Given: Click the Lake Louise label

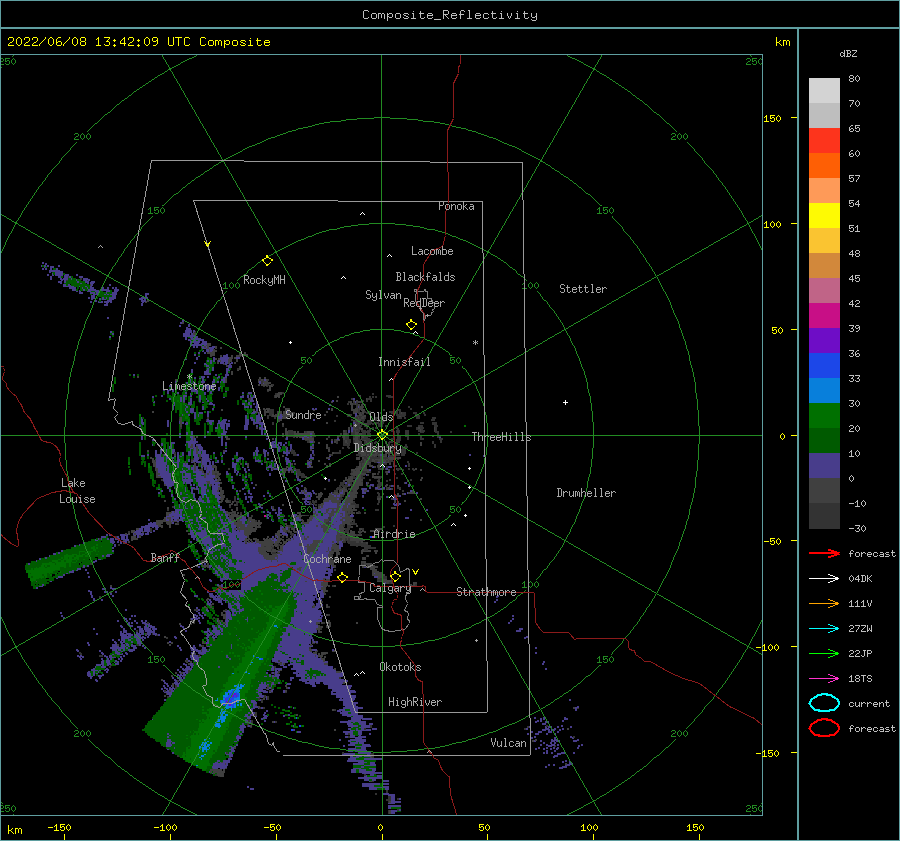Looking at the screenshot, I should 77,491.
